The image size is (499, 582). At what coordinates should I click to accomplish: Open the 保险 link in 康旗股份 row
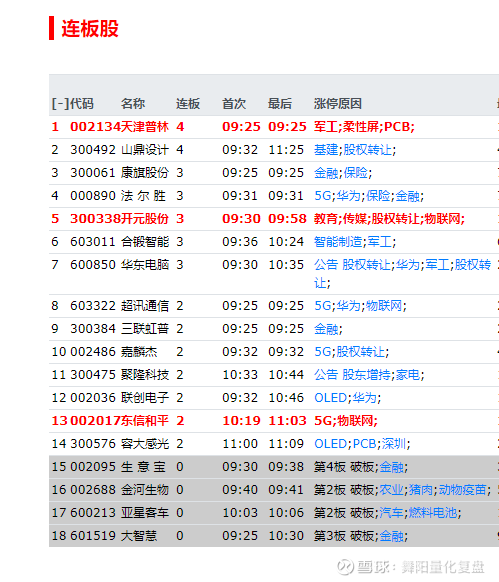coord(355,173)
